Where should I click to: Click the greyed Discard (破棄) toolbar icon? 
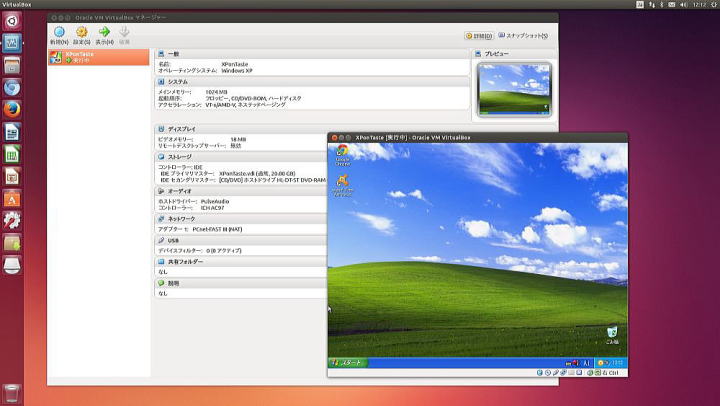point(124,32)
